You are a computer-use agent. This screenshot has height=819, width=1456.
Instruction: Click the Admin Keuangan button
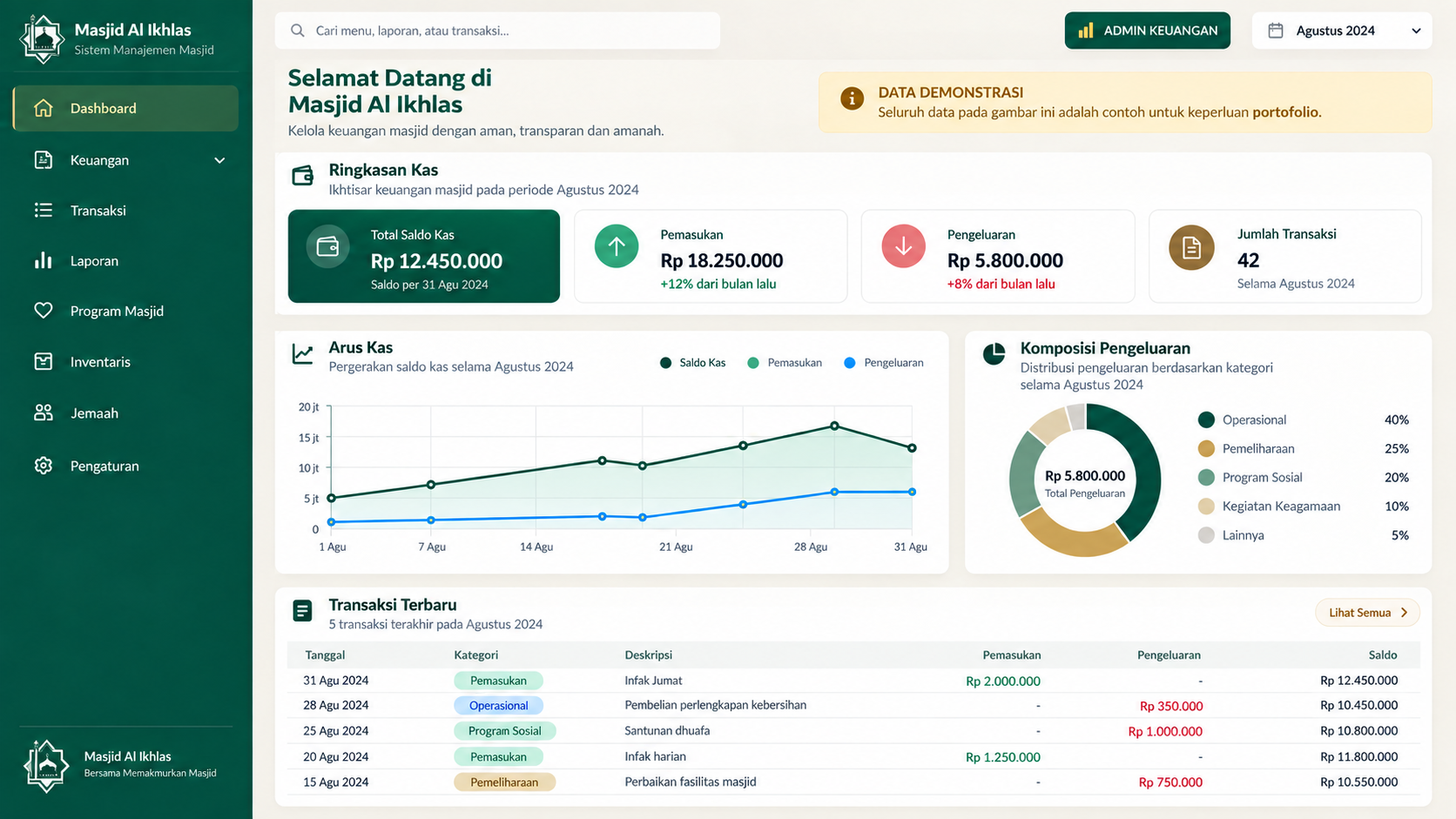tap(1147, 30)
